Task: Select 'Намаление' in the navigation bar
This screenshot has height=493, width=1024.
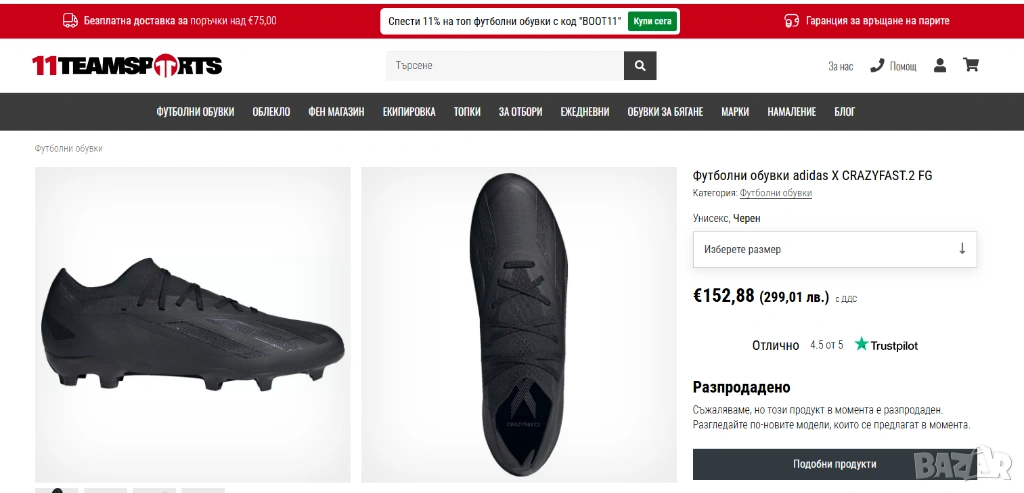Action: pyautogui.click(x=792, y=112)
